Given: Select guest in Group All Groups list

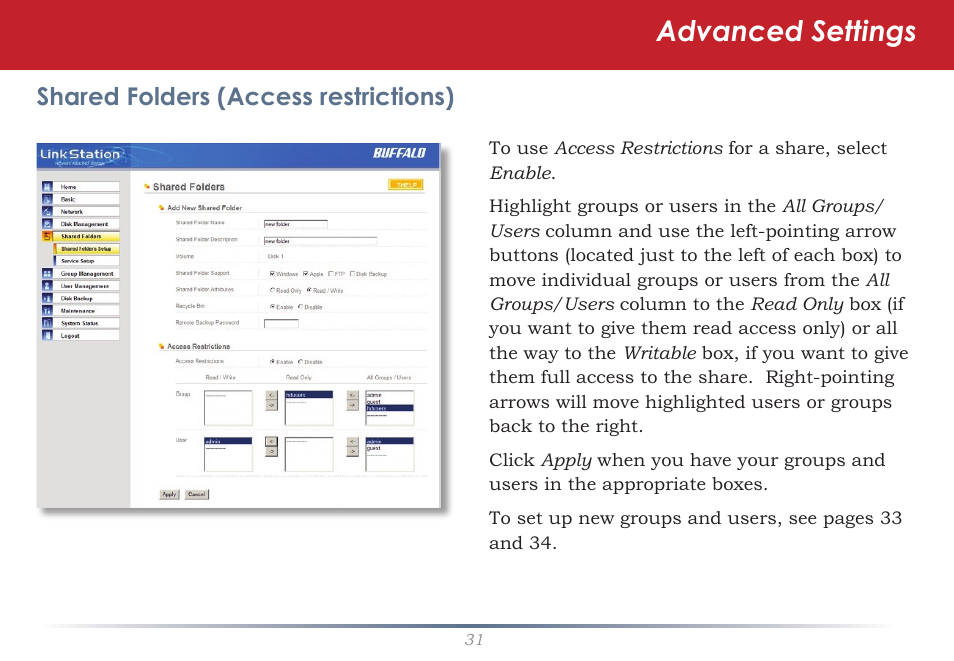Looking at the screenshot, I should (x=390, y=402).
